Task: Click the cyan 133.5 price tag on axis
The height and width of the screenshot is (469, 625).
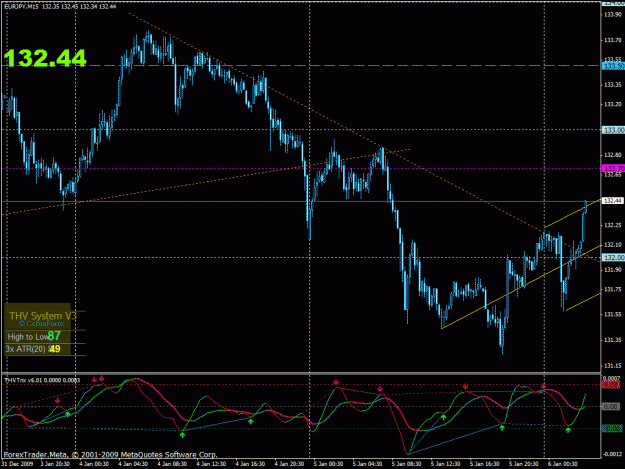Action: coord(613,66)
